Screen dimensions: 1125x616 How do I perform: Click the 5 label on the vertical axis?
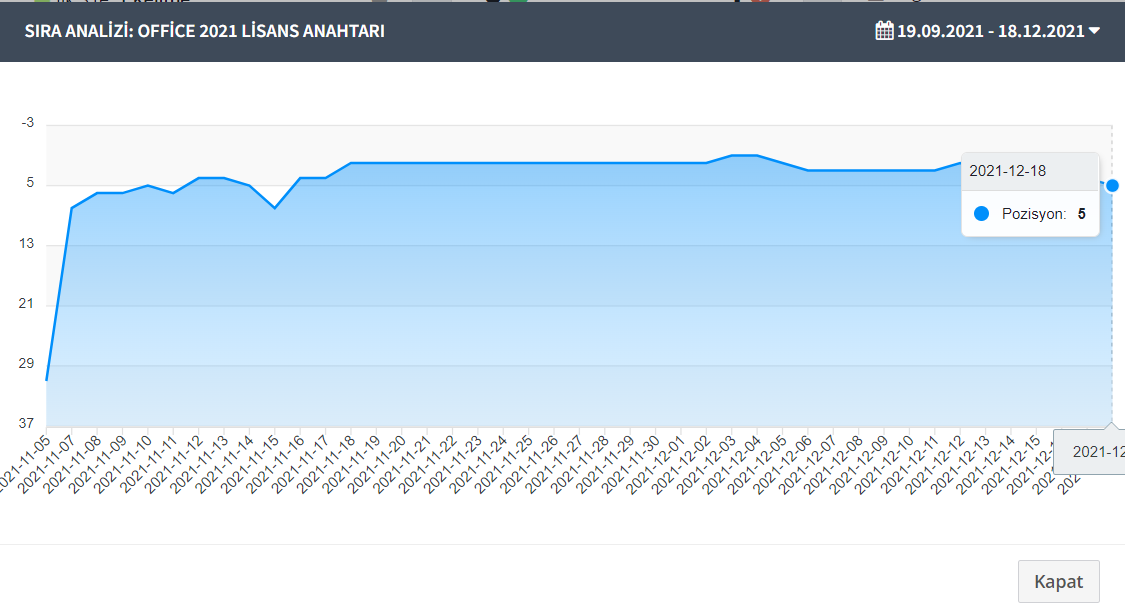30,183
